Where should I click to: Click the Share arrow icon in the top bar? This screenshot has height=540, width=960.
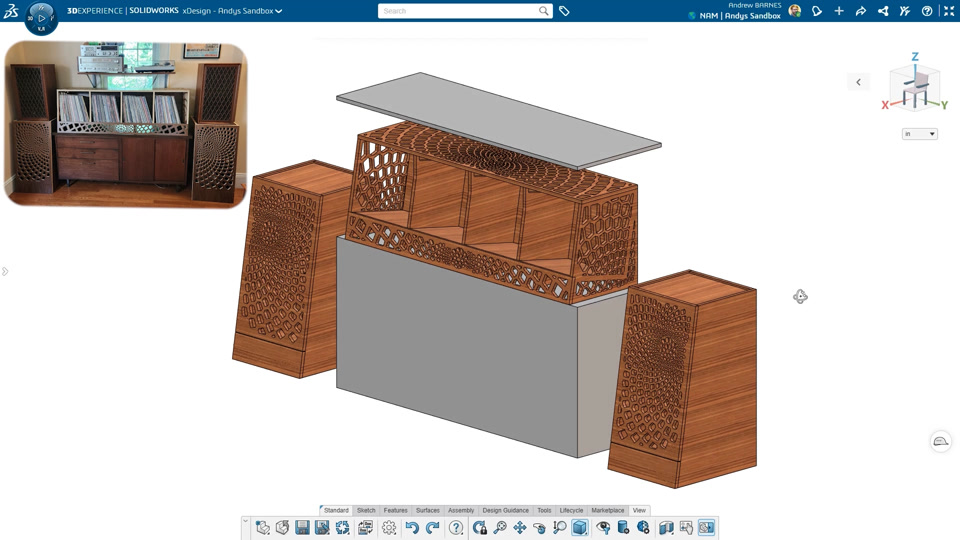pyautogui.click(x=861, y=11)
